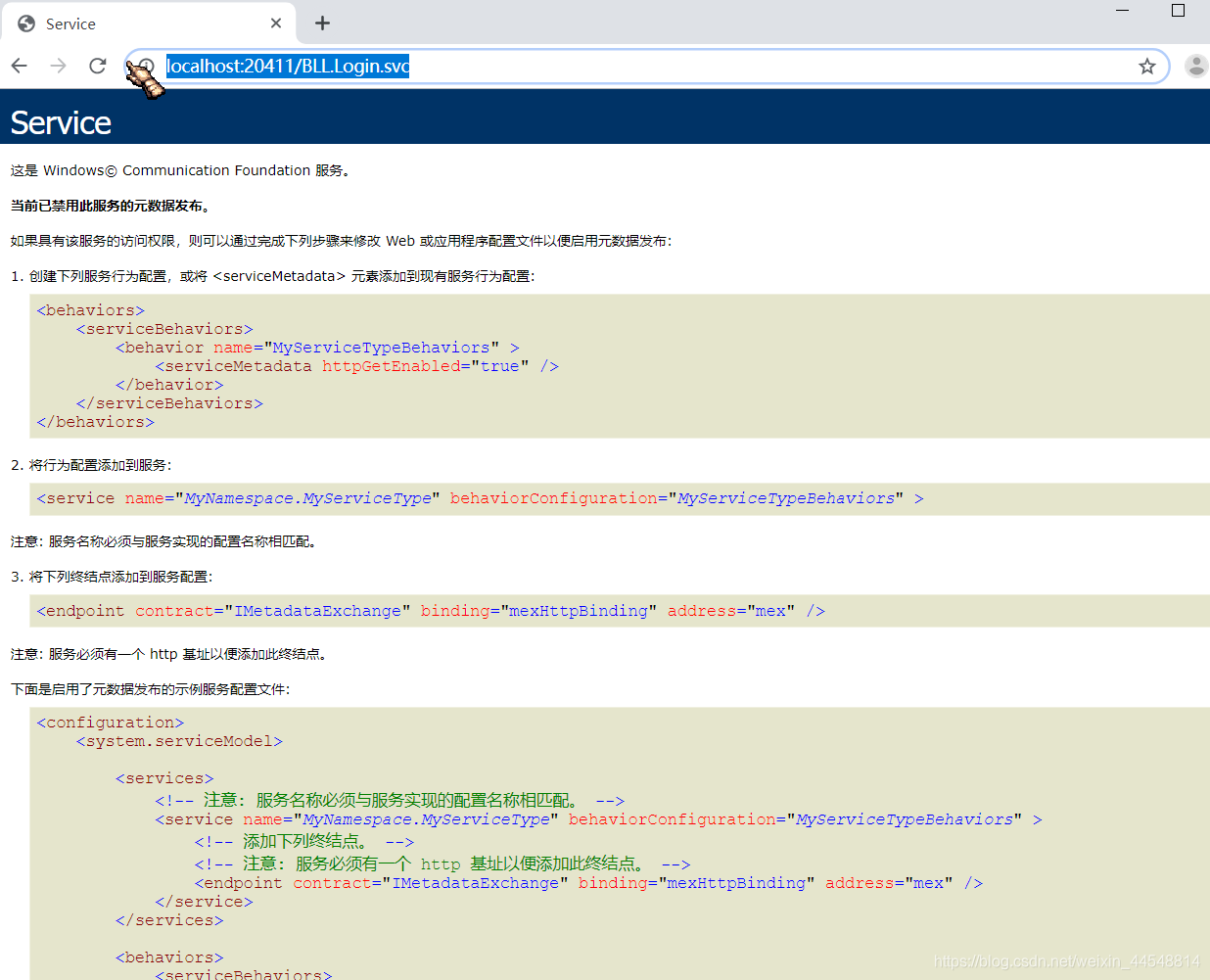Screen dimensions: 1210x980
Task: Click the text '下面是启用了元数据发布的示例服务配置文件'
Action: tap(150, 689)
